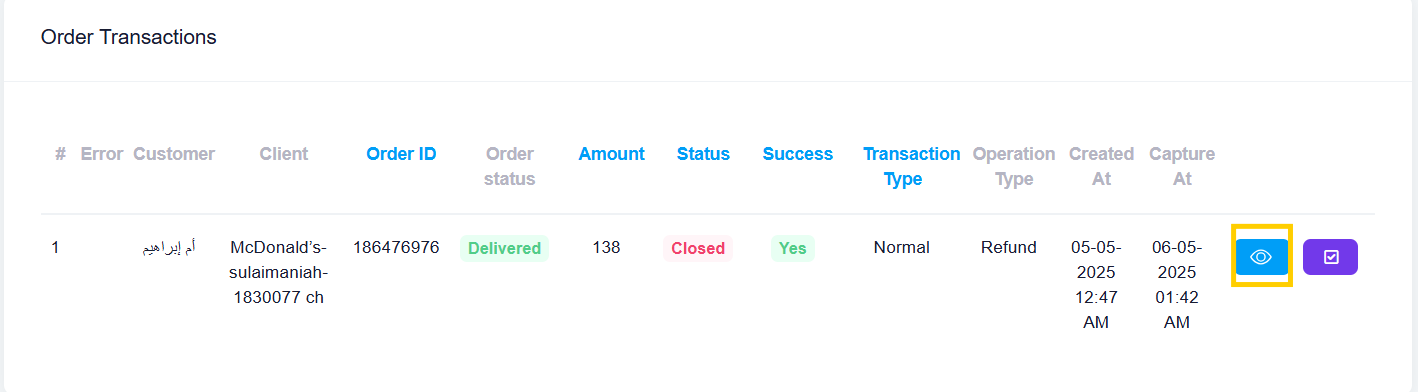Viewport: 1418px width, 392px height.
Task: Sort by the Transaction Type column header
Action: click(911, 166)
